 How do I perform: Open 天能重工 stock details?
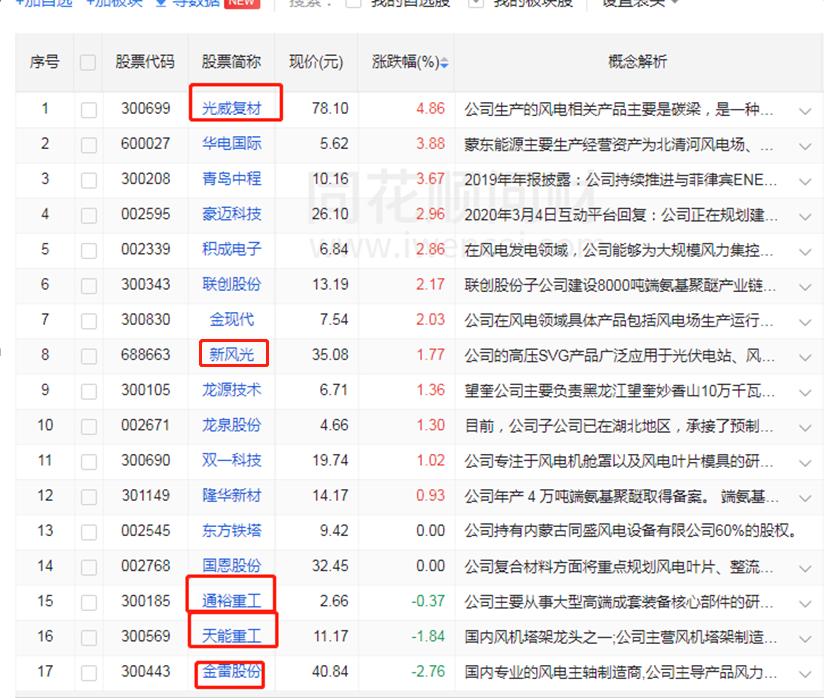(x=231, y=637)
